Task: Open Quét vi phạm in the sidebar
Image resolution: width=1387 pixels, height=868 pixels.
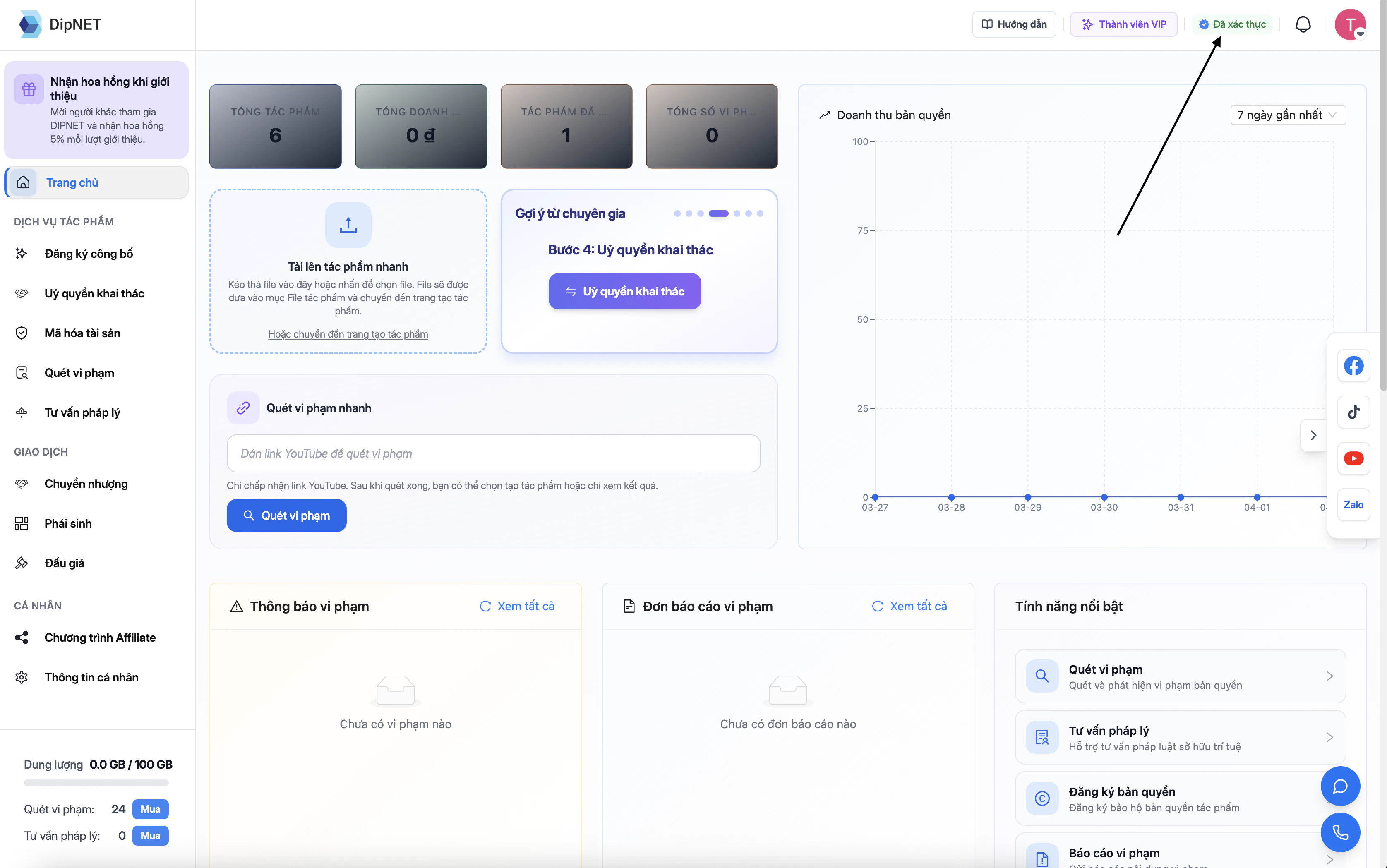Action: [x=96, y=373]
